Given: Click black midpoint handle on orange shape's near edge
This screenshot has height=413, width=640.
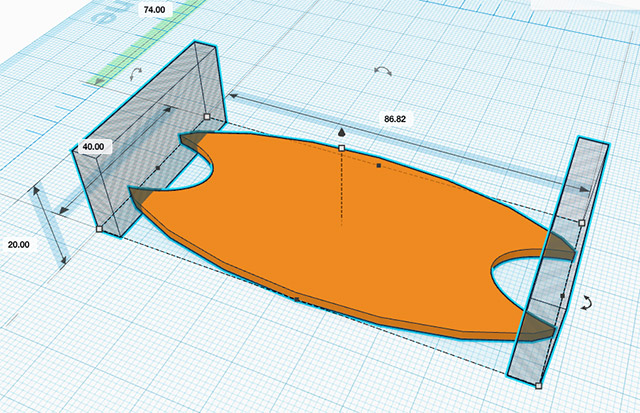Looking at the screenshot, I should [x=297, y=298].
